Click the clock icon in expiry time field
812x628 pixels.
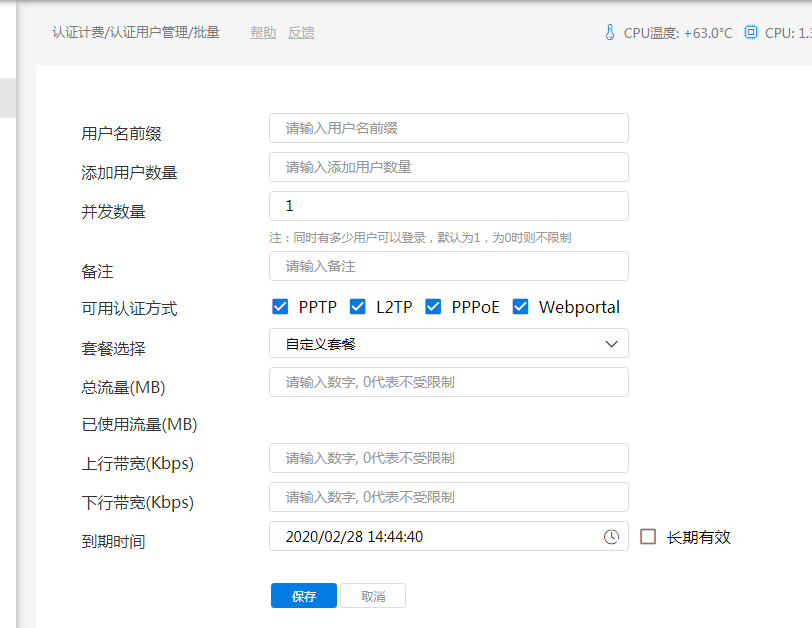pyautogui.click(x=611, y=537)
